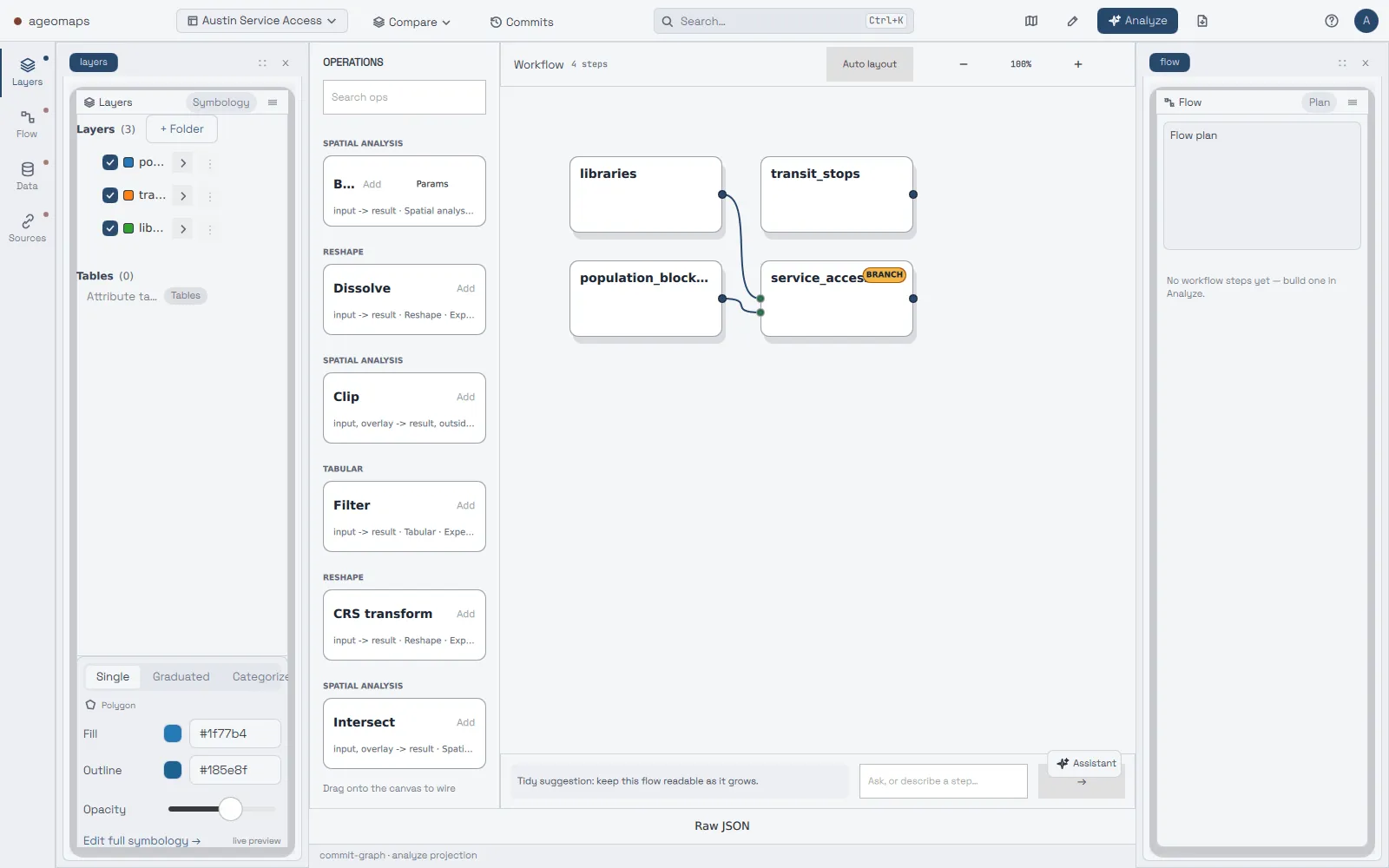Open the Flow panel hamburger menu
Image resolution: width=1389 pixels, height=868 pixels.
pos(1353,102)
